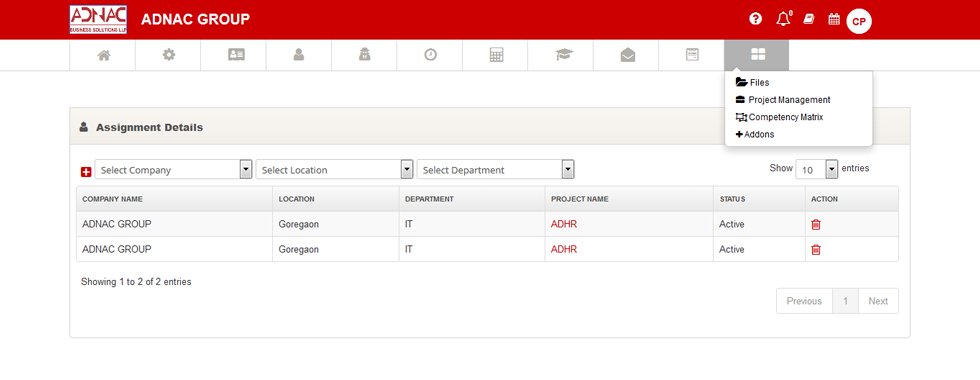Open the gear settings navigation icon
The image size is (980, 380).
pos(169,55)
